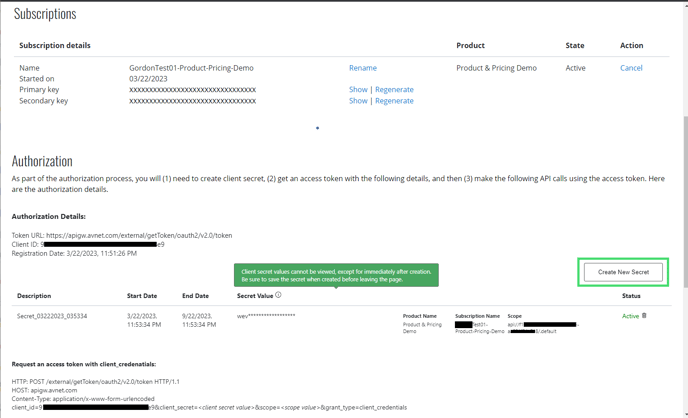The image size is (688, 418).
Task: Cancel the Product & Pricing Demo subscription
Action: [x=631, y=68]
